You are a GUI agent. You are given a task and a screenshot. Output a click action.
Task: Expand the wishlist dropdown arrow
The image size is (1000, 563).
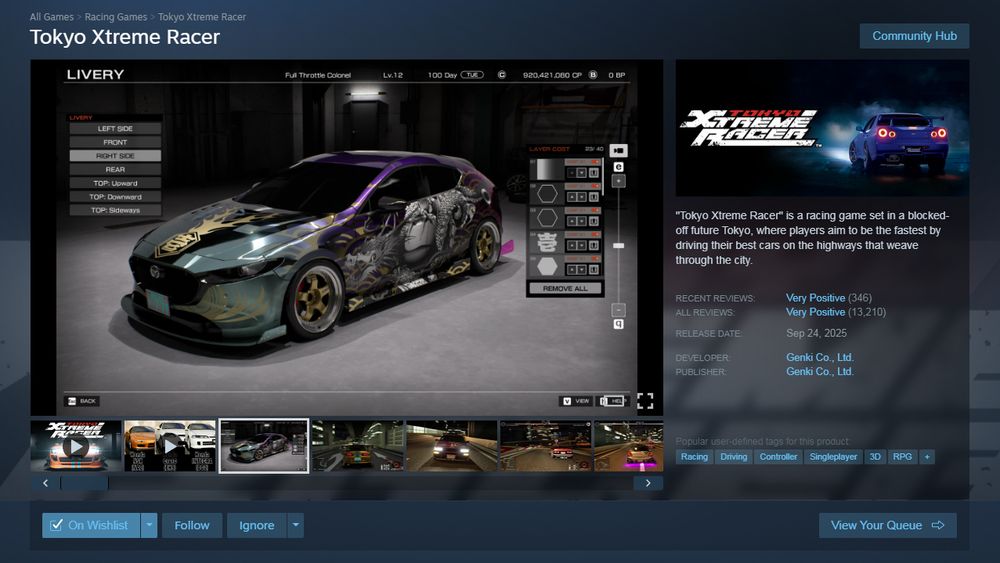149,525
